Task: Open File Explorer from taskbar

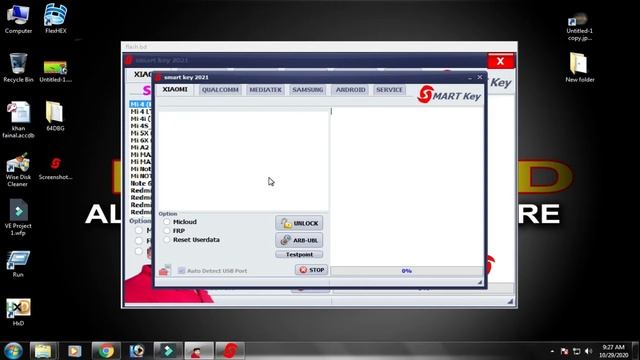Action: tap(43, 351)
